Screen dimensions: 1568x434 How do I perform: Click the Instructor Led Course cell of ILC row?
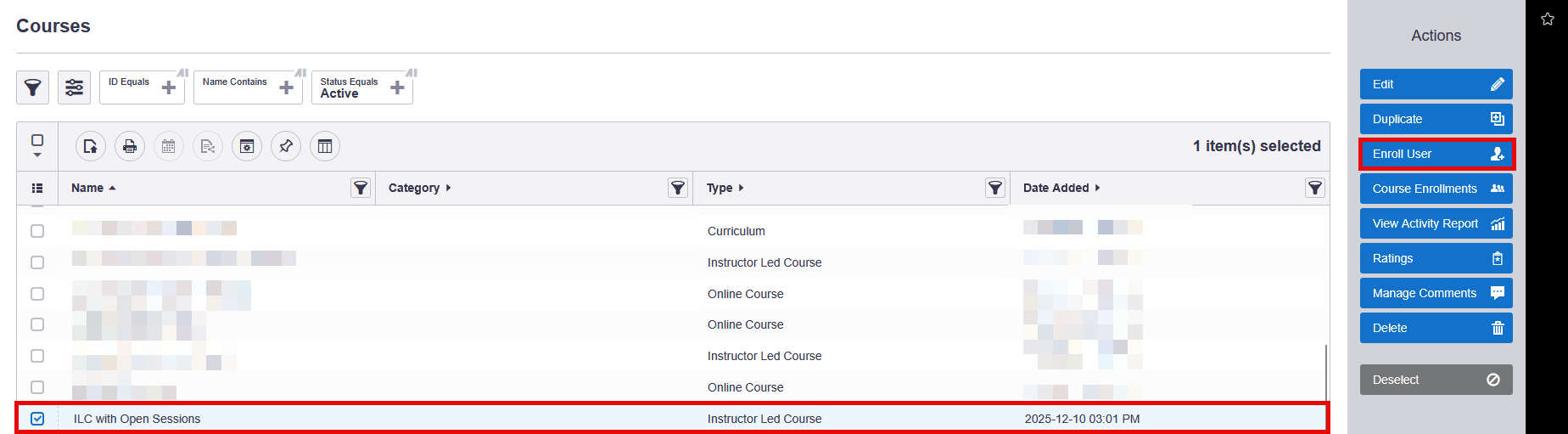point(764,419)
